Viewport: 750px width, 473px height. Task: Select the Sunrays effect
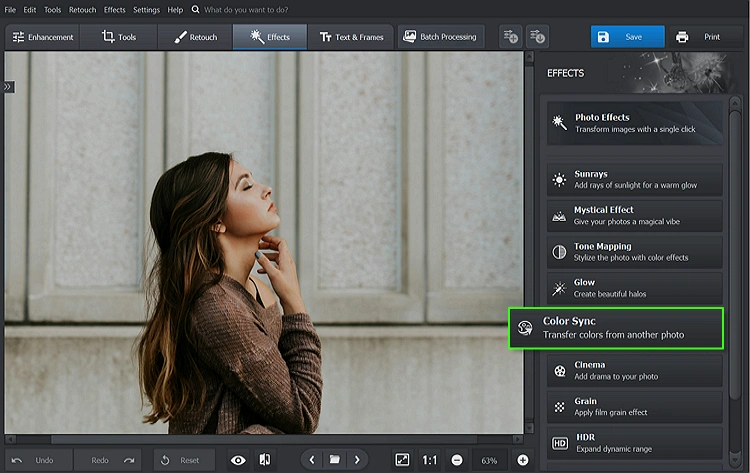tap(634, 179)
